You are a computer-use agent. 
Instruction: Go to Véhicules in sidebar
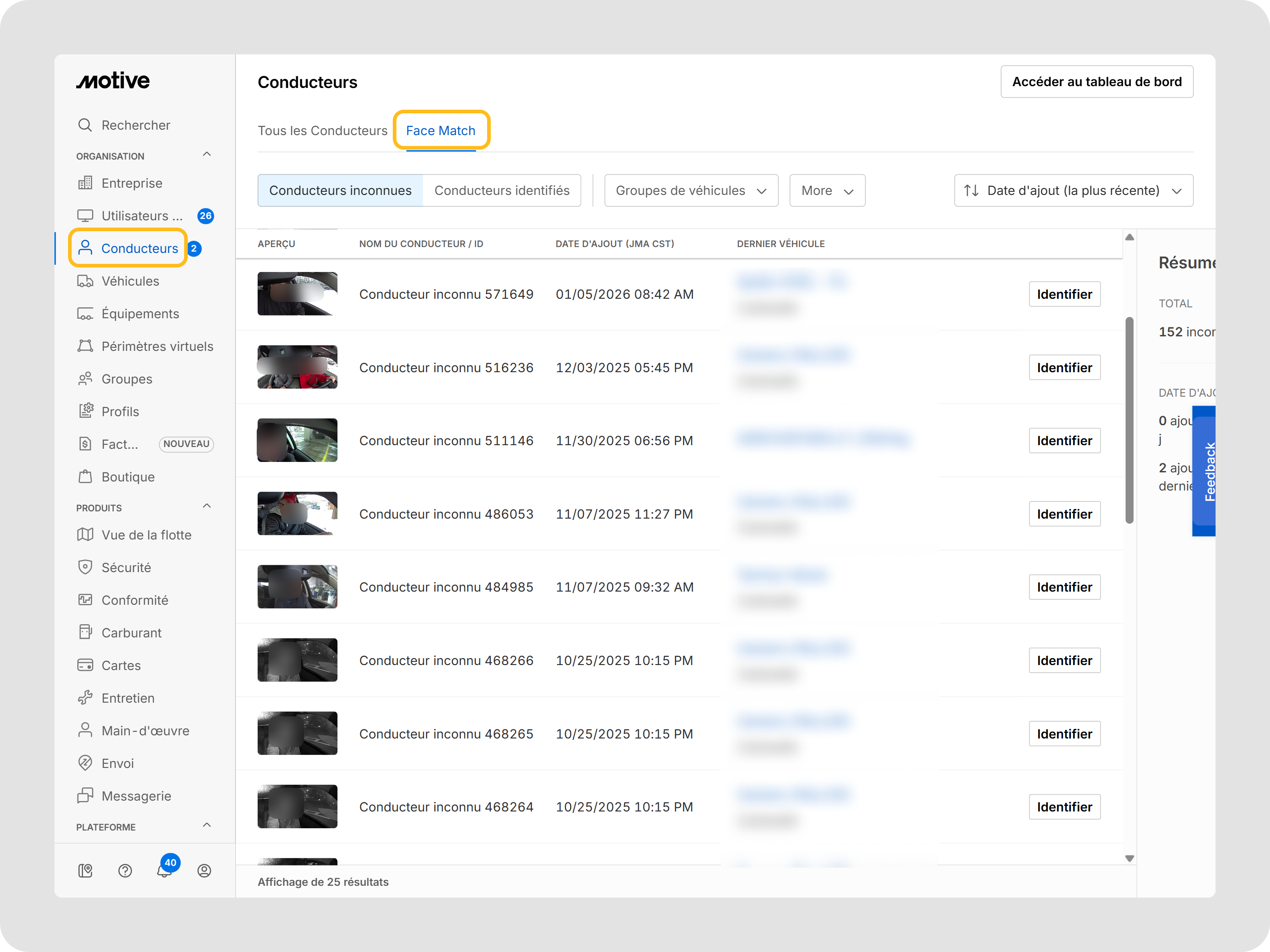[130, 281]
